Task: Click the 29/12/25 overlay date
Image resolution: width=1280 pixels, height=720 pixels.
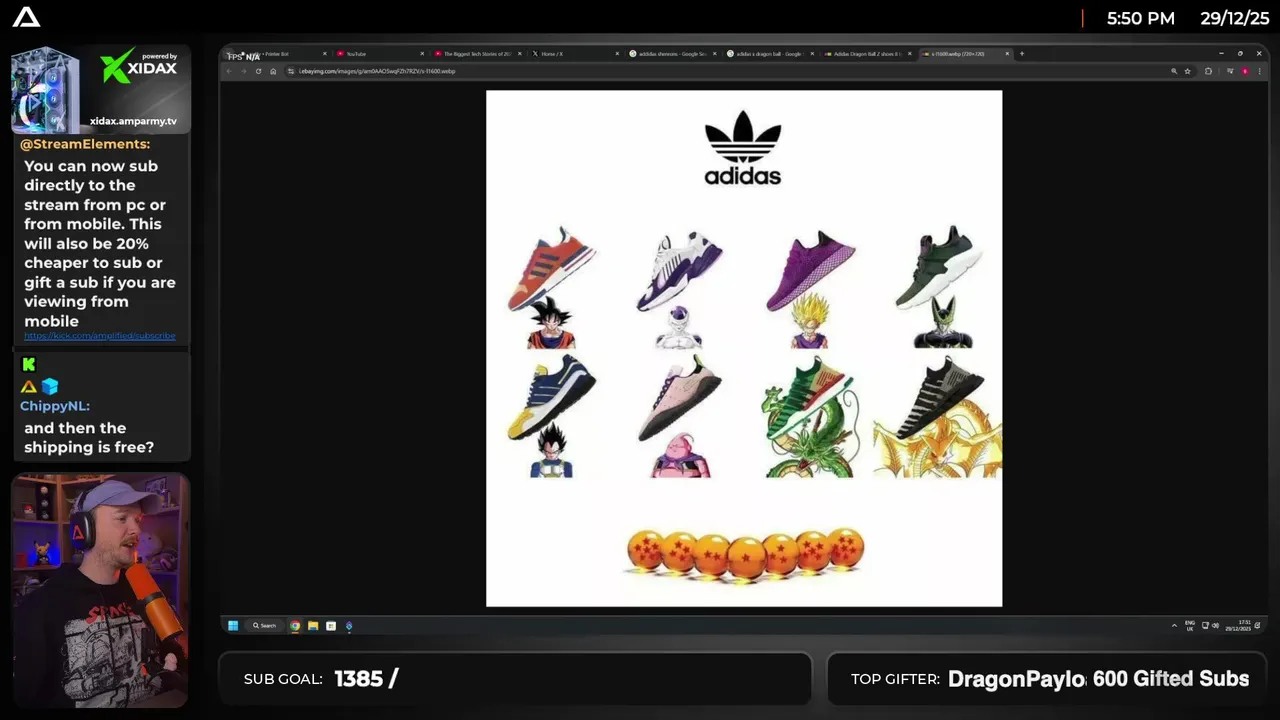Action: point(1235,18)
